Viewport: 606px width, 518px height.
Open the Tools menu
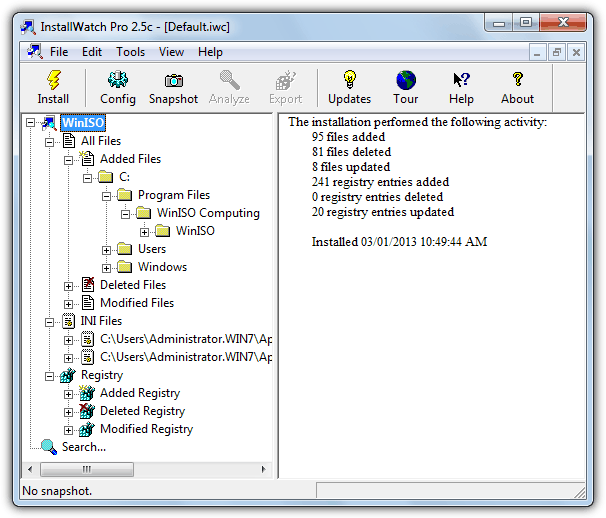[131, 52]
